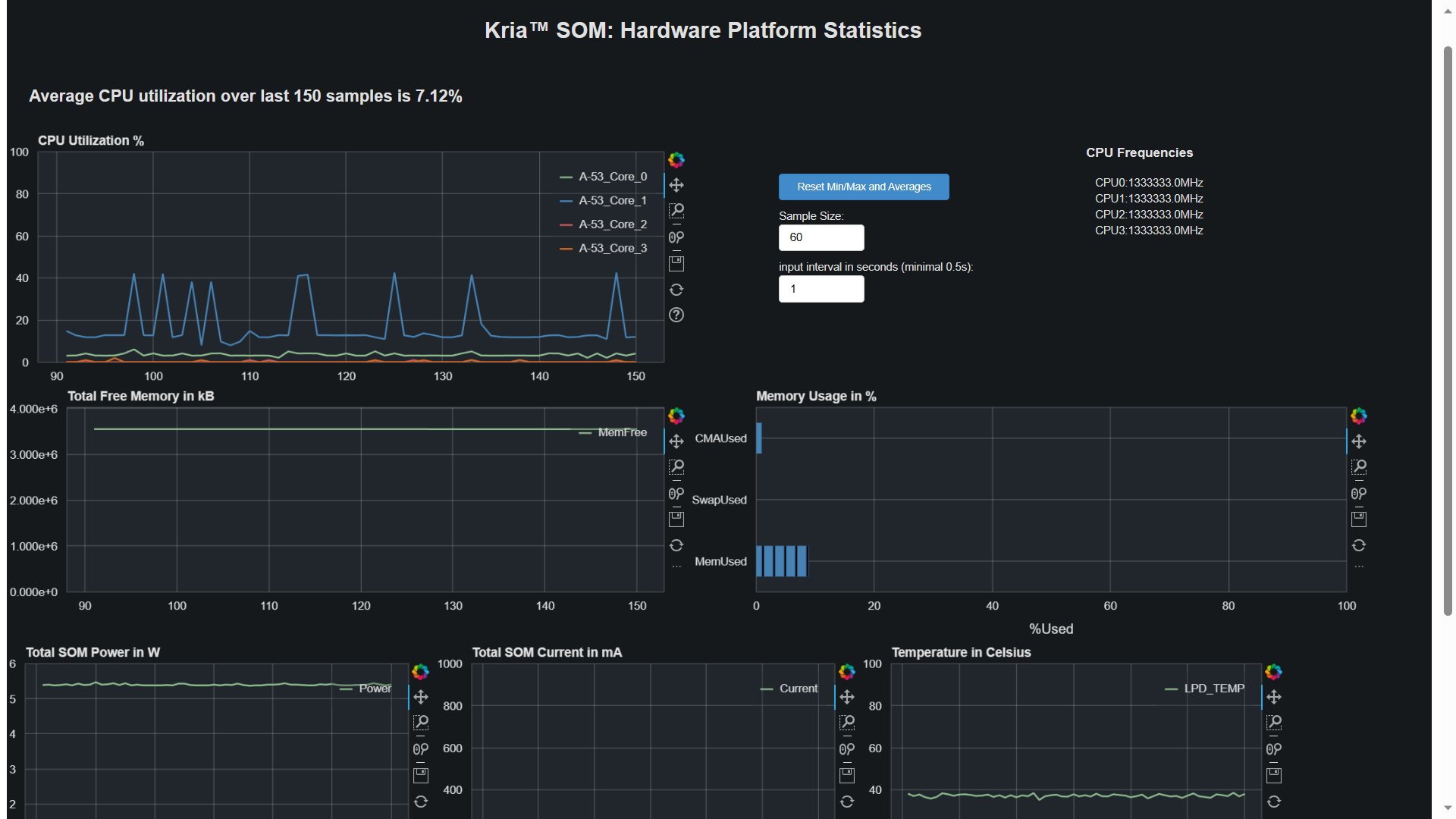1456x819 pixels.
Task: Activate Box Zoom on Total SOM Power plot
Action: coord(421,723)
